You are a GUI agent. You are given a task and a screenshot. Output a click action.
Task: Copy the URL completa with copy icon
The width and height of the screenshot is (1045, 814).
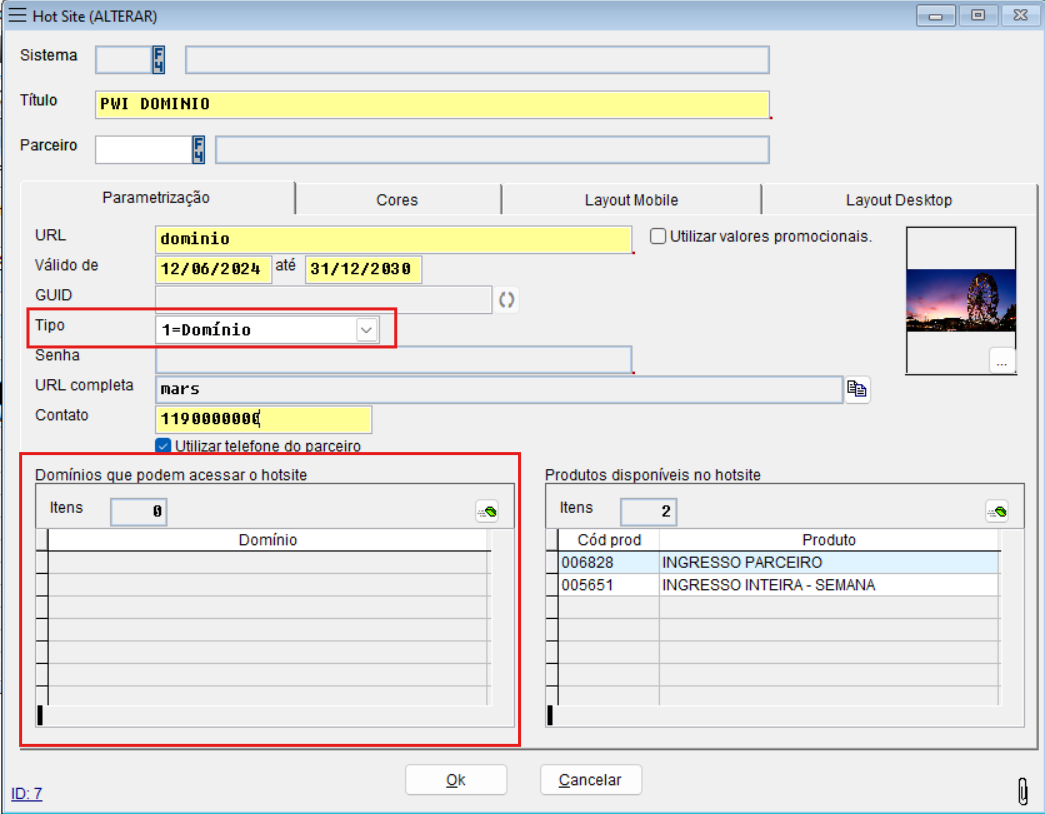857,390
